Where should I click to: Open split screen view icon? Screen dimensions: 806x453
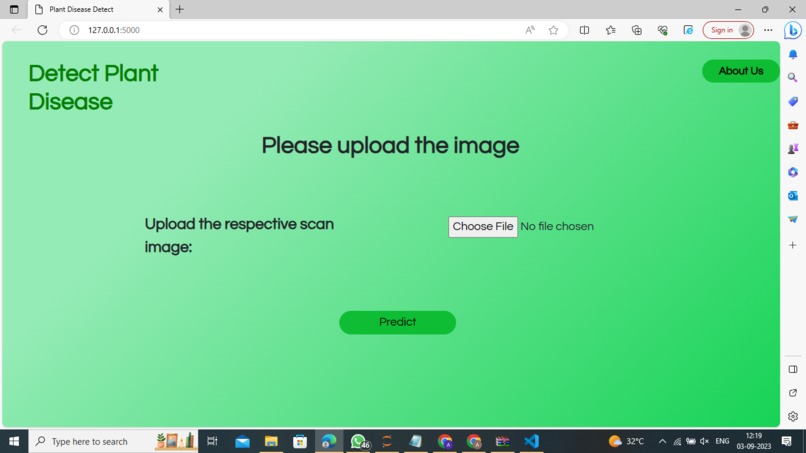pyautogui.click(x=584, y=30)
